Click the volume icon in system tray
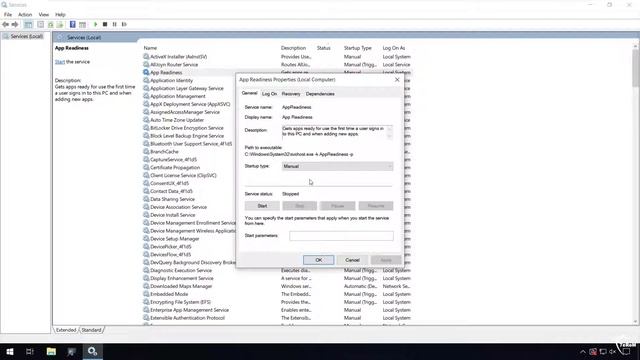640x360 pixels. [613, 352]
